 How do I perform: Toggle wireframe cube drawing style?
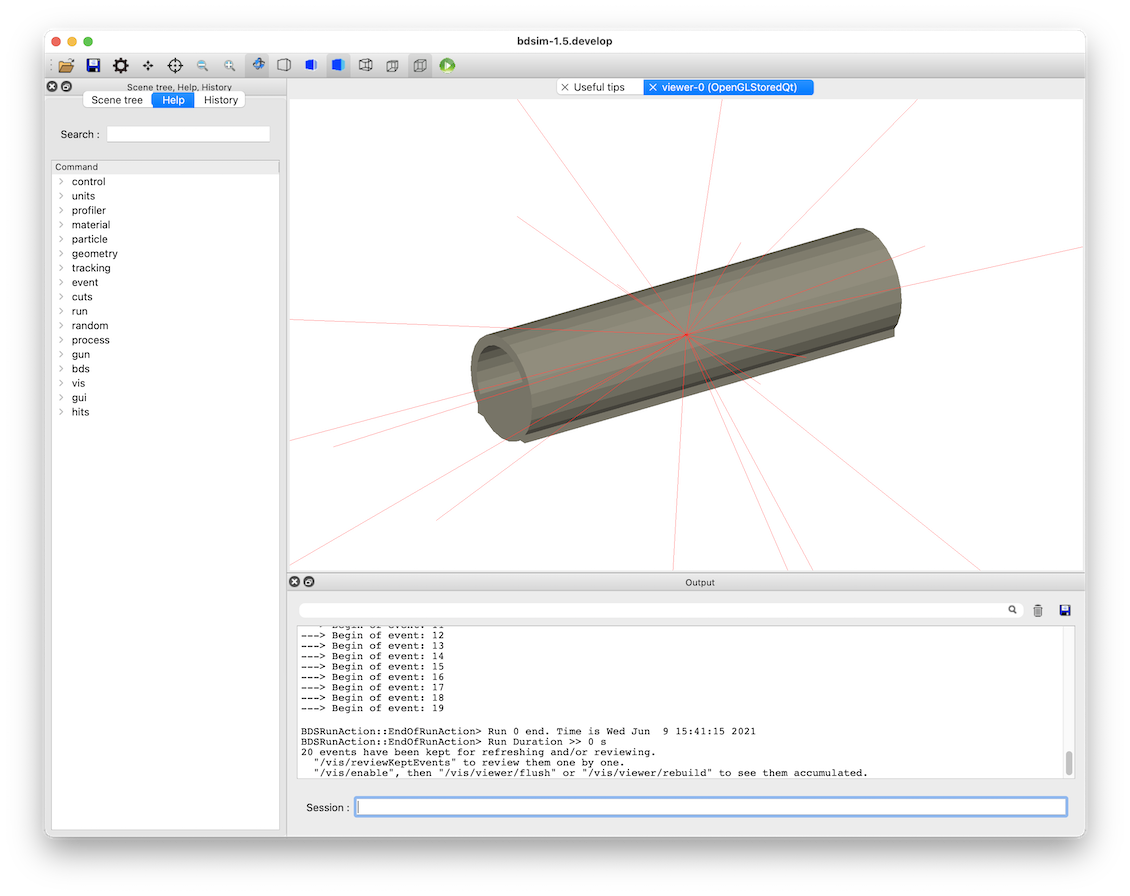coord(365,66)
